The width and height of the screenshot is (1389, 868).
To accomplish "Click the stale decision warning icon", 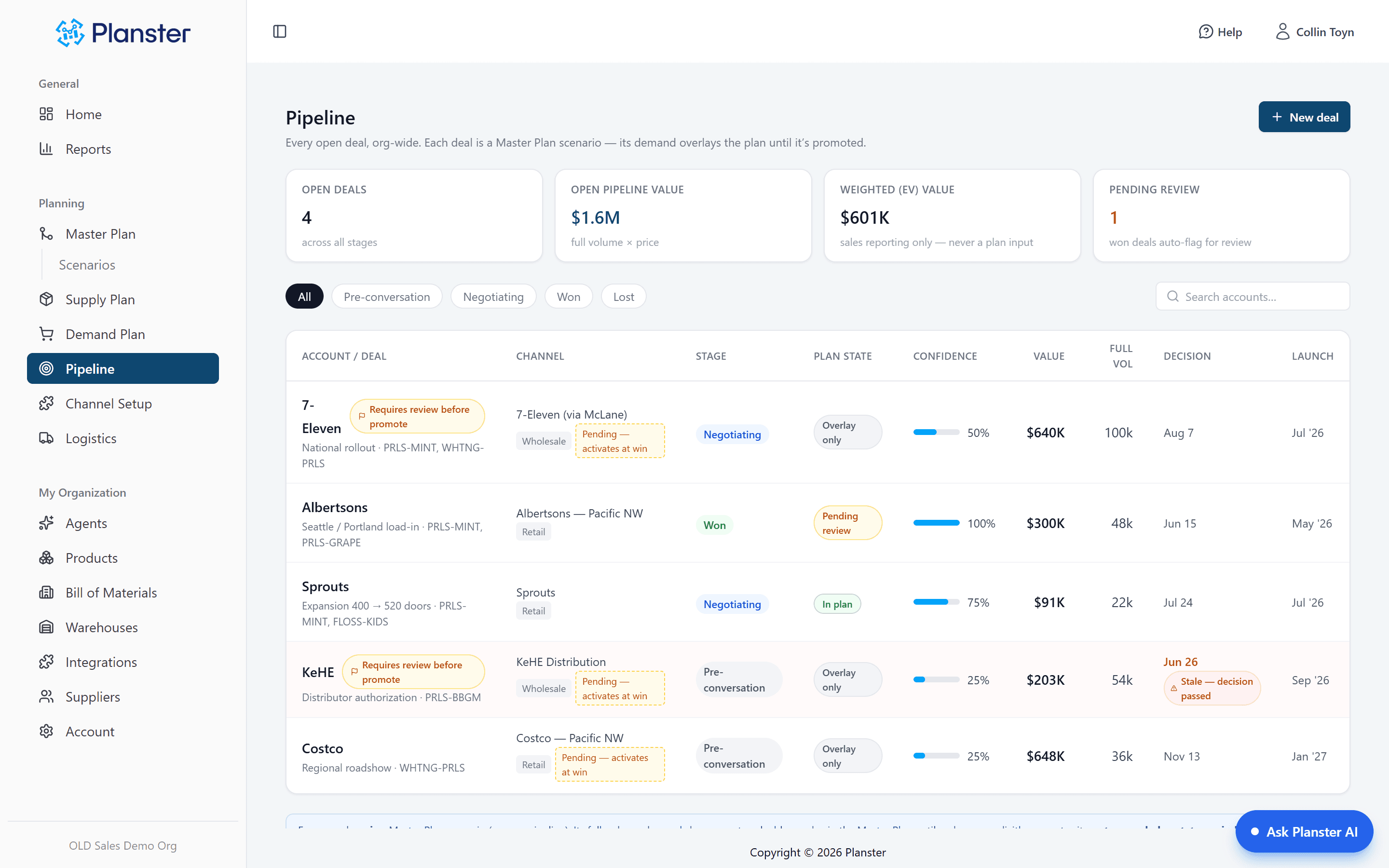I will pos(1174,688).
